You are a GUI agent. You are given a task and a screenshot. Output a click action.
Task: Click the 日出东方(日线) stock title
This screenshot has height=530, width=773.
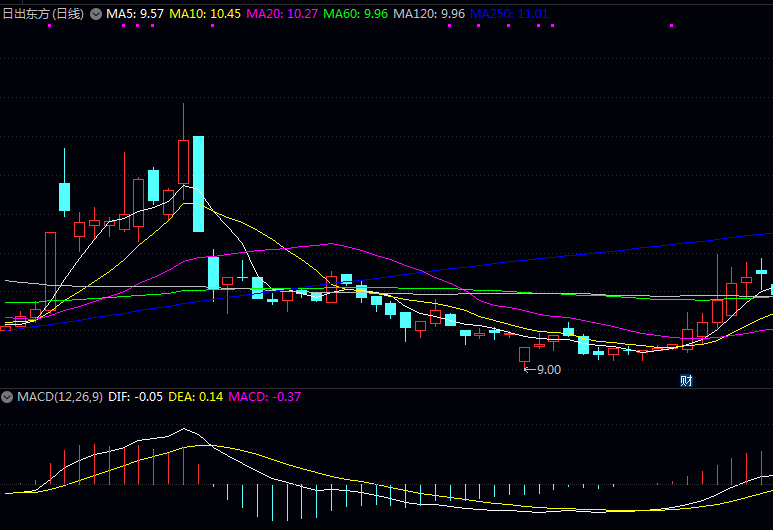point(42,14)
